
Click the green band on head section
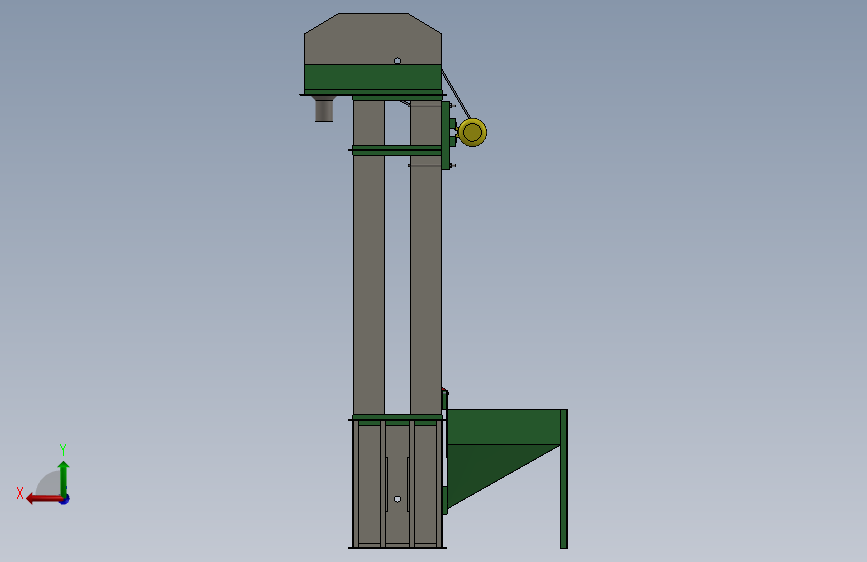tap(373, 77)
